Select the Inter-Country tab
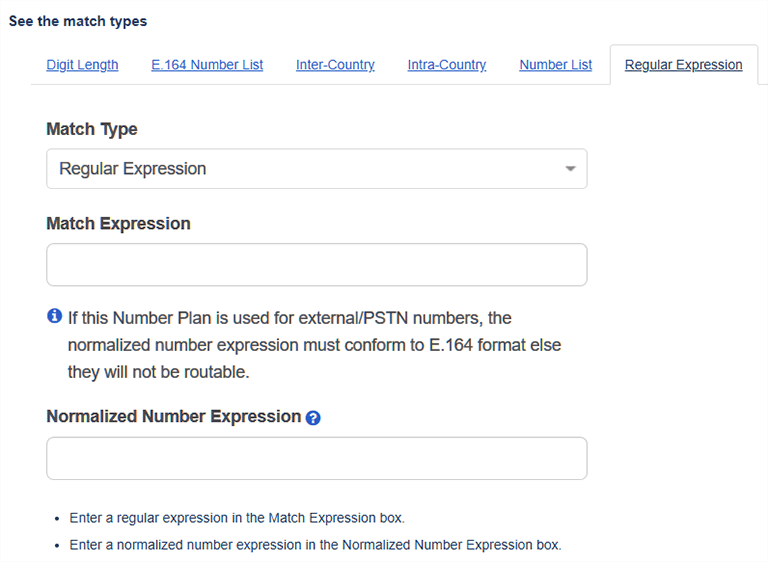 pos(335,65)
